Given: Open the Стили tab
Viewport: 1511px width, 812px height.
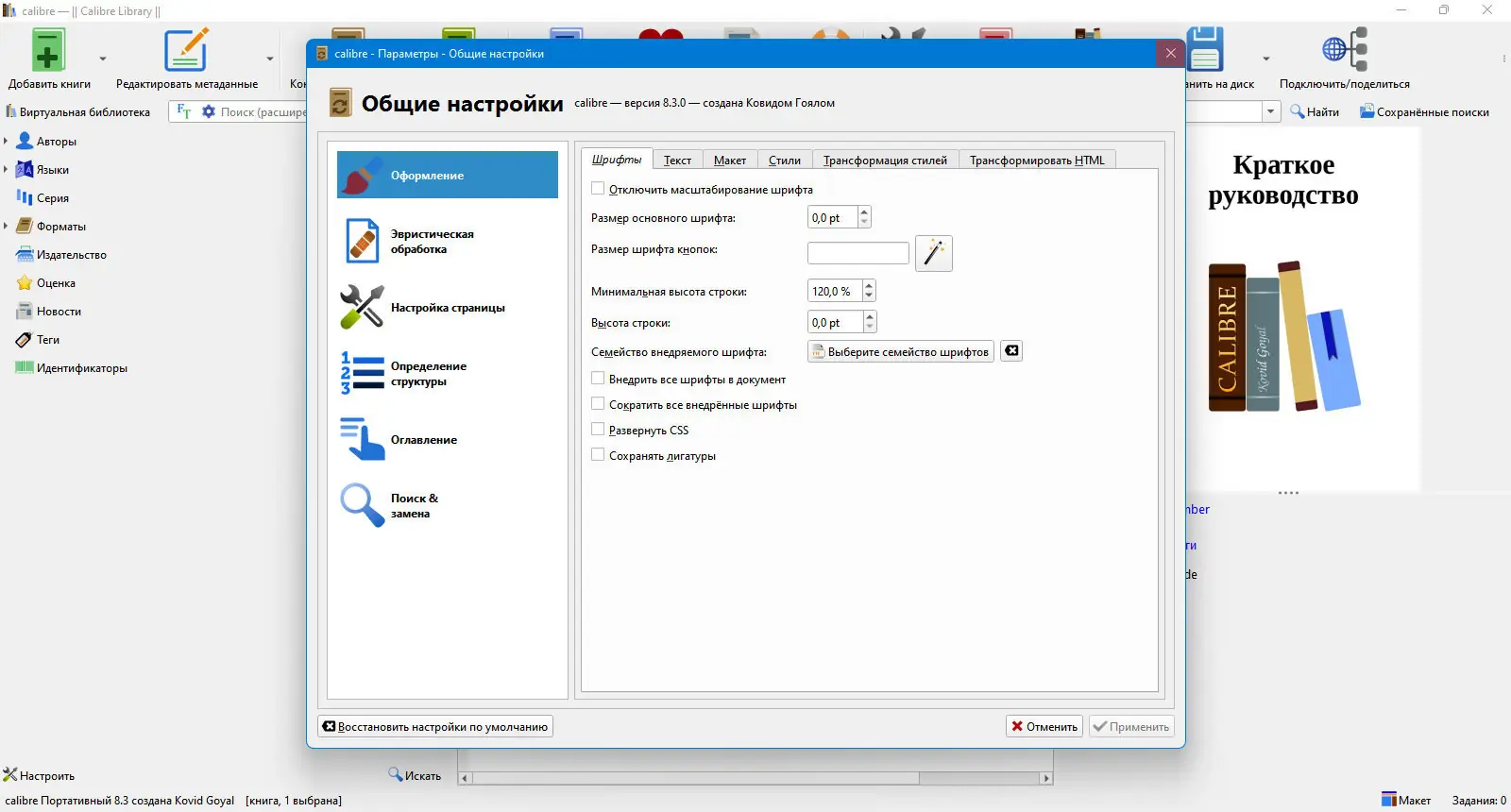Looking at the screenshot, I should [785, 161].
